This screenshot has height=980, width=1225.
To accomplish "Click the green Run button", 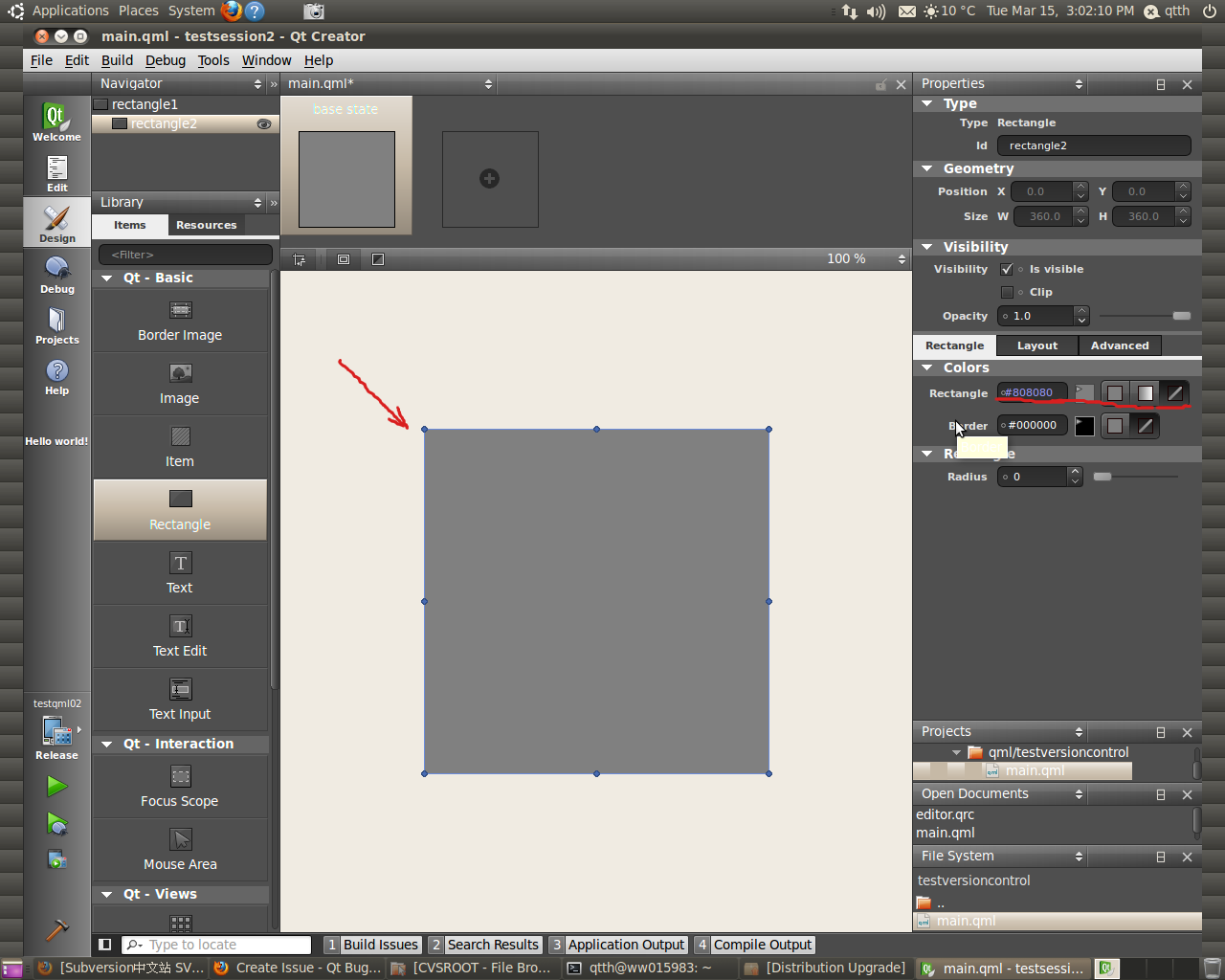I will coord(56,787).
